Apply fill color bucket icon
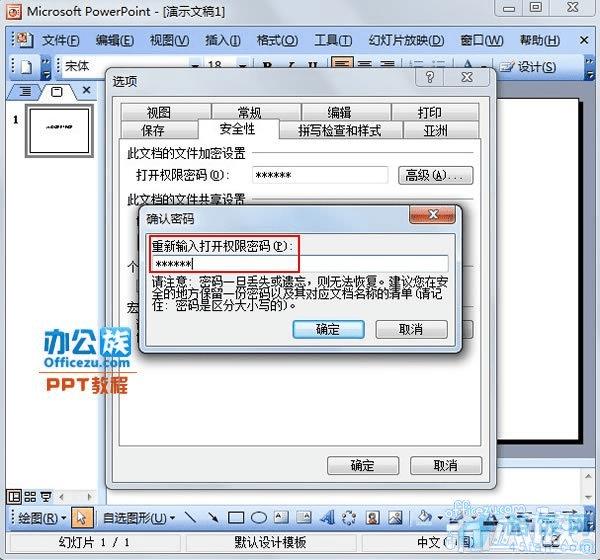The image size is (600, 560). (x=425, y=517)
